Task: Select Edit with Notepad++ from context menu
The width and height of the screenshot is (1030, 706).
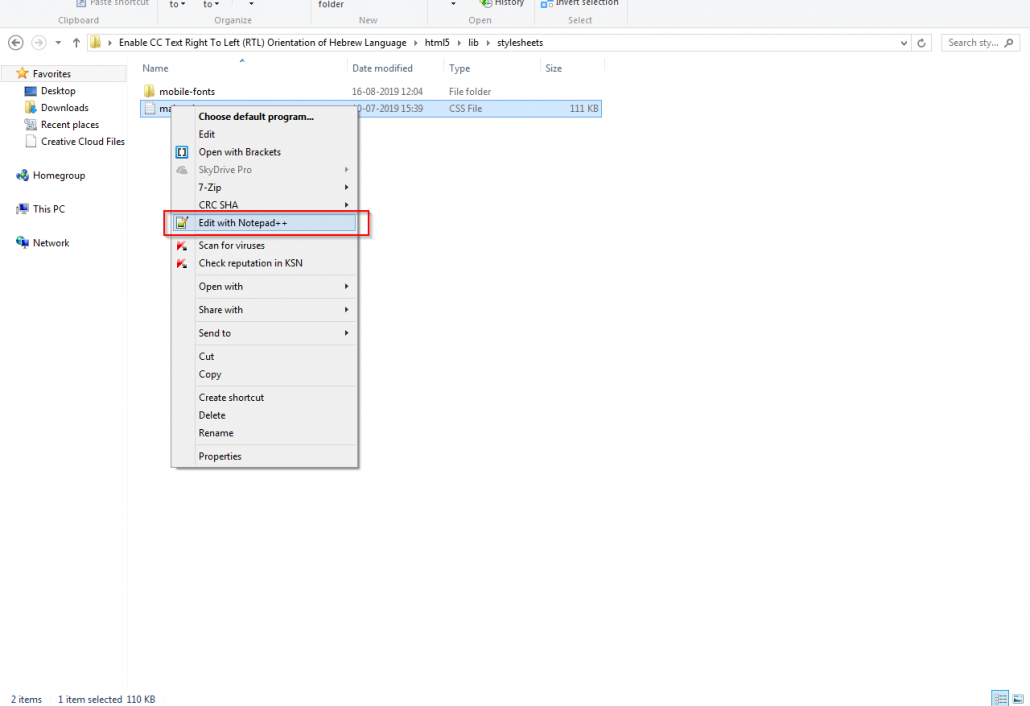Action: [x=243, y=223]
